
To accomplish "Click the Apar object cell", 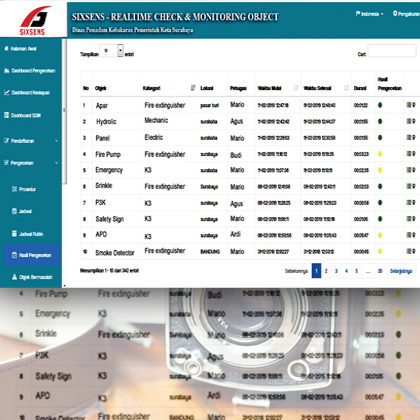I will [x=102, y=106].
